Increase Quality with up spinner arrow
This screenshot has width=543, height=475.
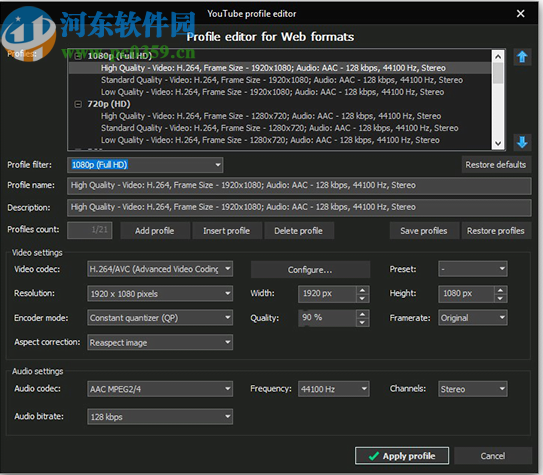point(363,314)
